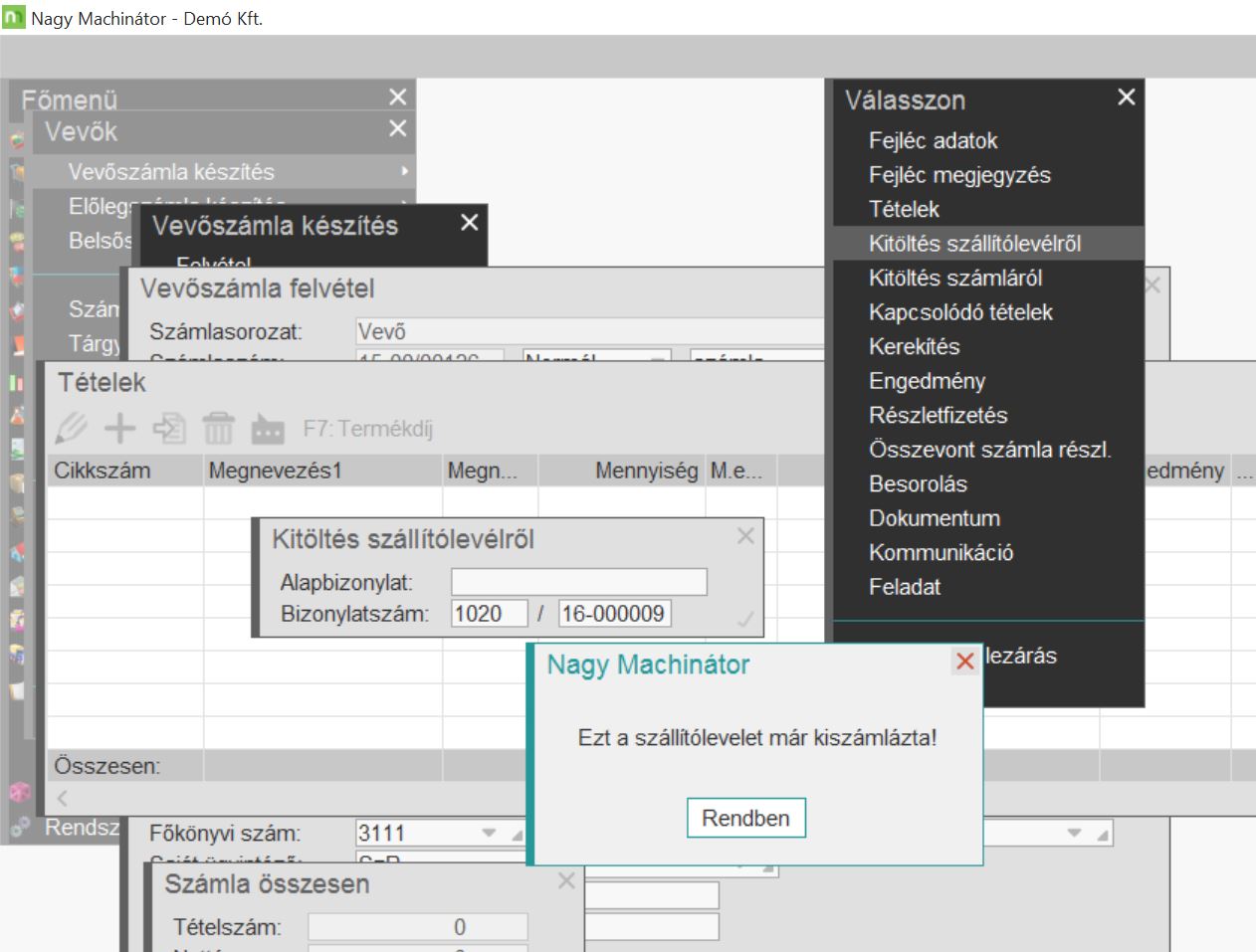1256x952 pixels.
Task: Delete item using the trash can icon
Action: click(218, 429)
